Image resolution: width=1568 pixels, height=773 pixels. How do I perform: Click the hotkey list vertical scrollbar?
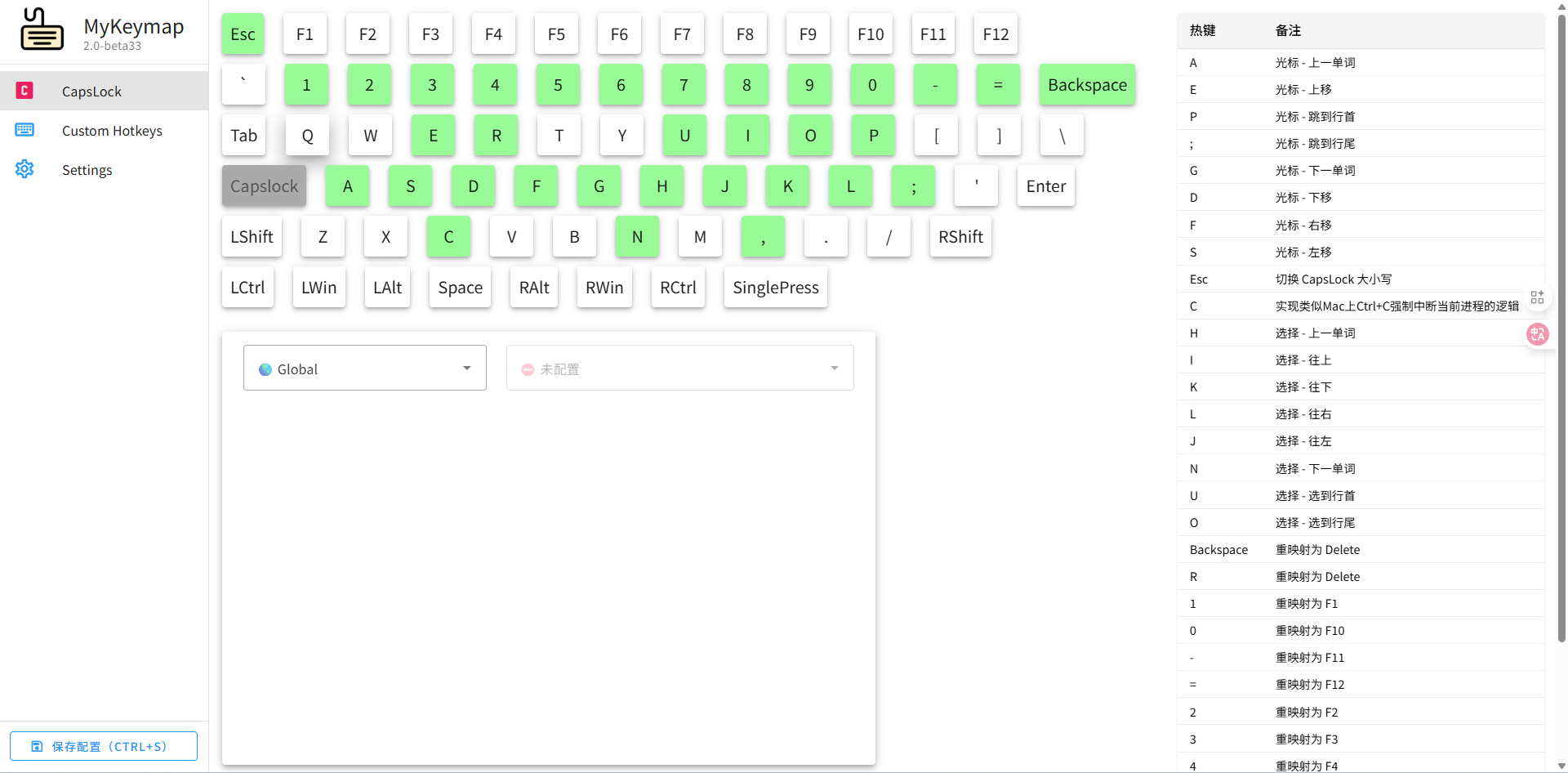[x=1561, y=327]
